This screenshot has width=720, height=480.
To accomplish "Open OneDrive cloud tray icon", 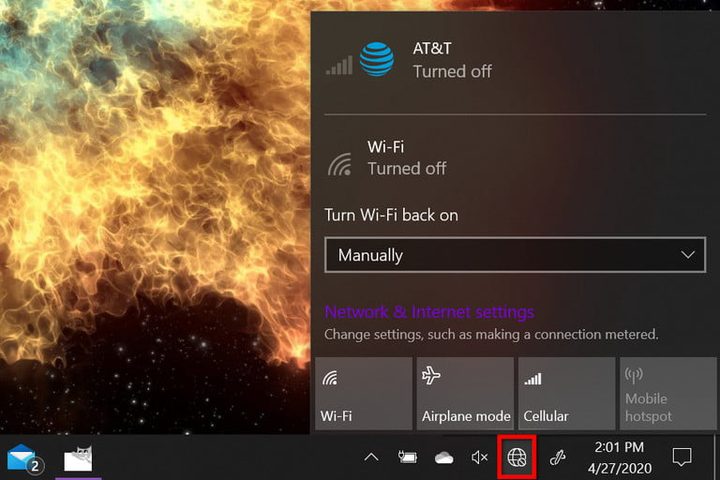I will (x=444, y=457).
